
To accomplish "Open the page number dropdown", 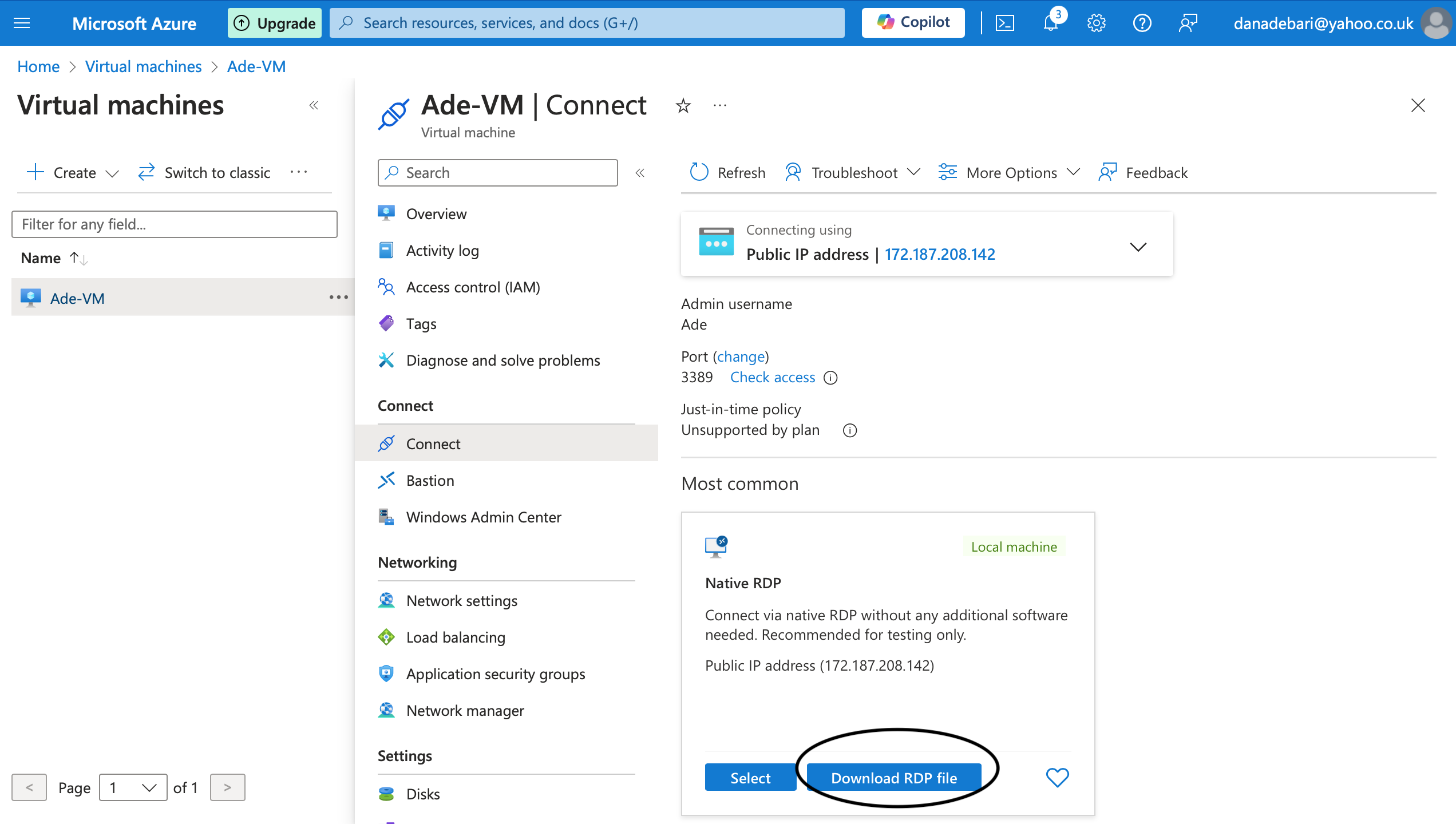I will pyautogui.click(x=133, y=788).
